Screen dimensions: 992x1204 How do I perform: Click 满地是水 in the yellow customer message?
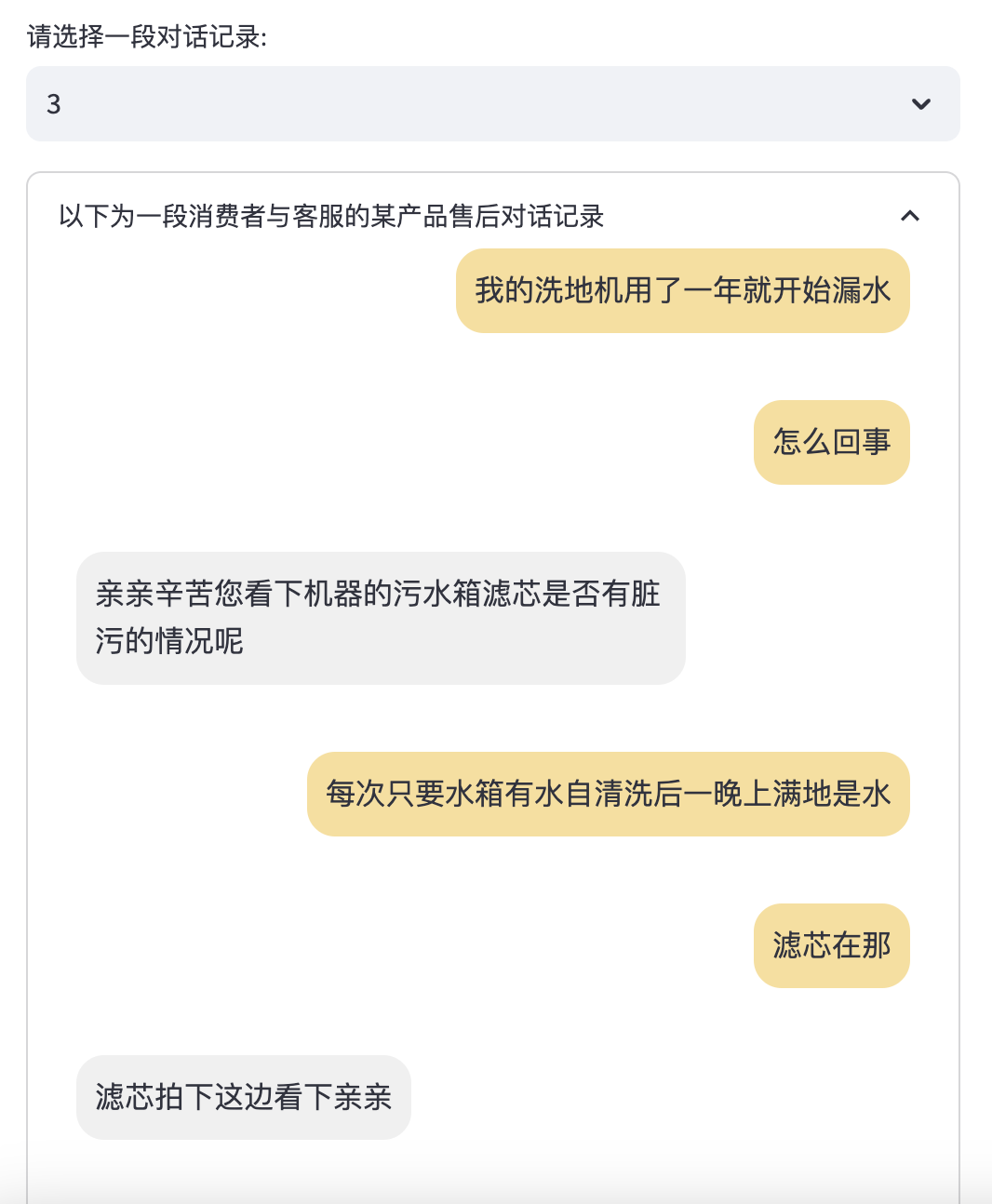[832, 794]
